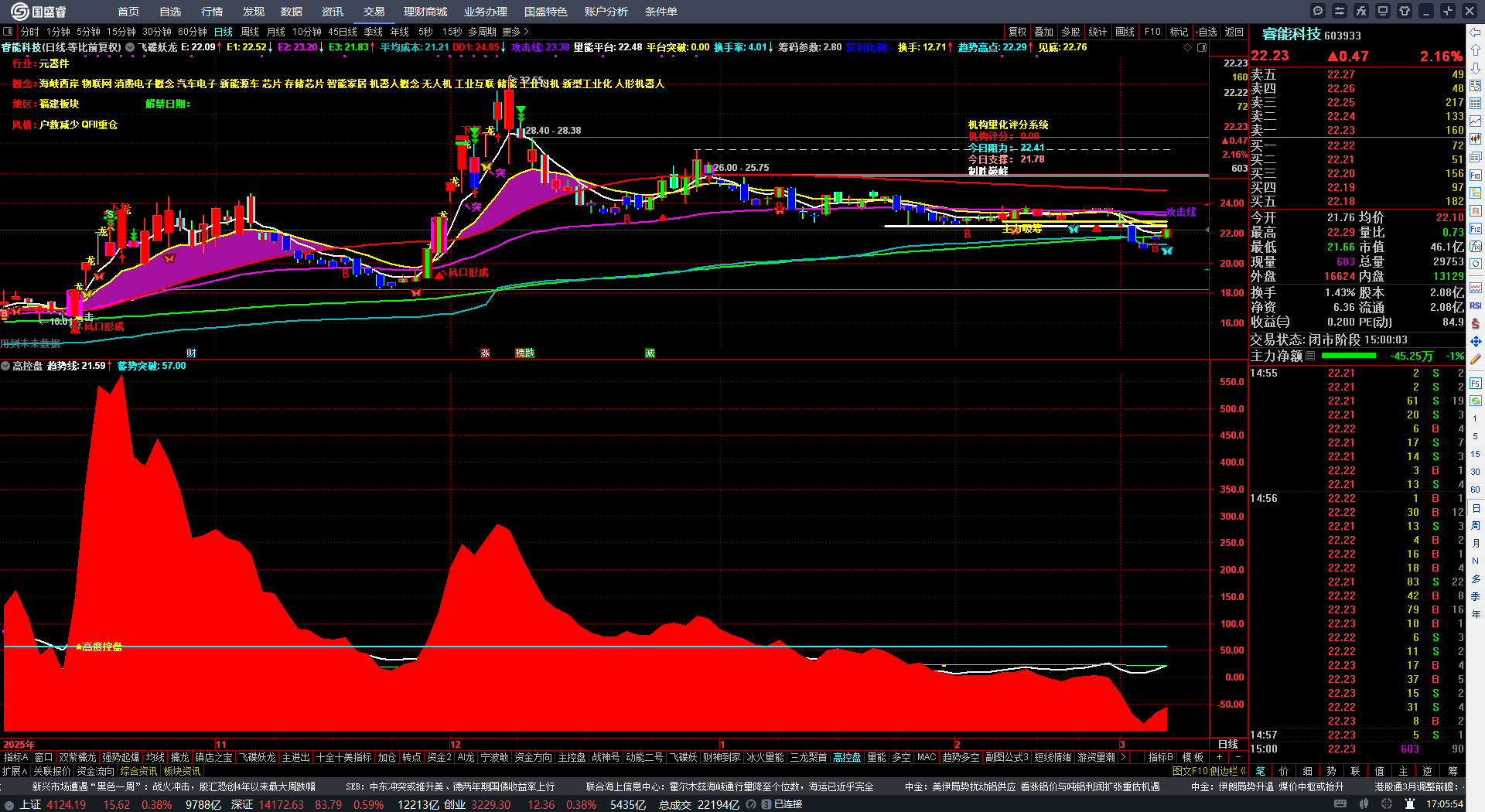The width and height of the screenshot is (1485, 812).
Task: Open the 模板 template dropdown
Action: coord(1193,757)
